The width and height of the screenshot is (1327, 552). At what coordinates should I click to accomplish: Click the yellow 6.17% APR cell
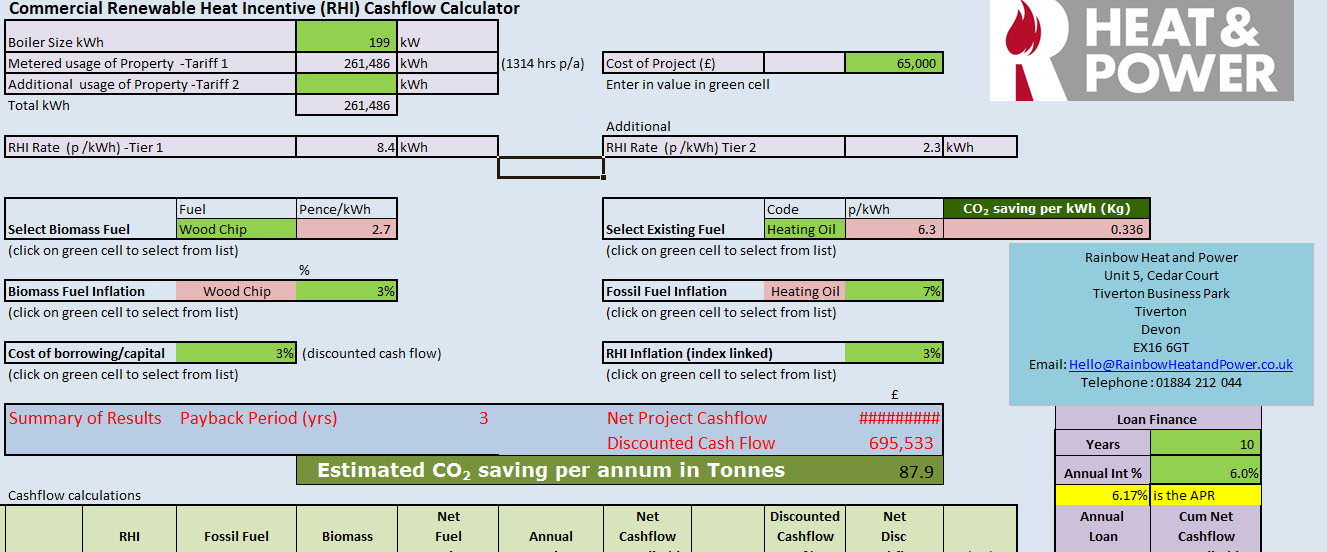click(1103, 495)
